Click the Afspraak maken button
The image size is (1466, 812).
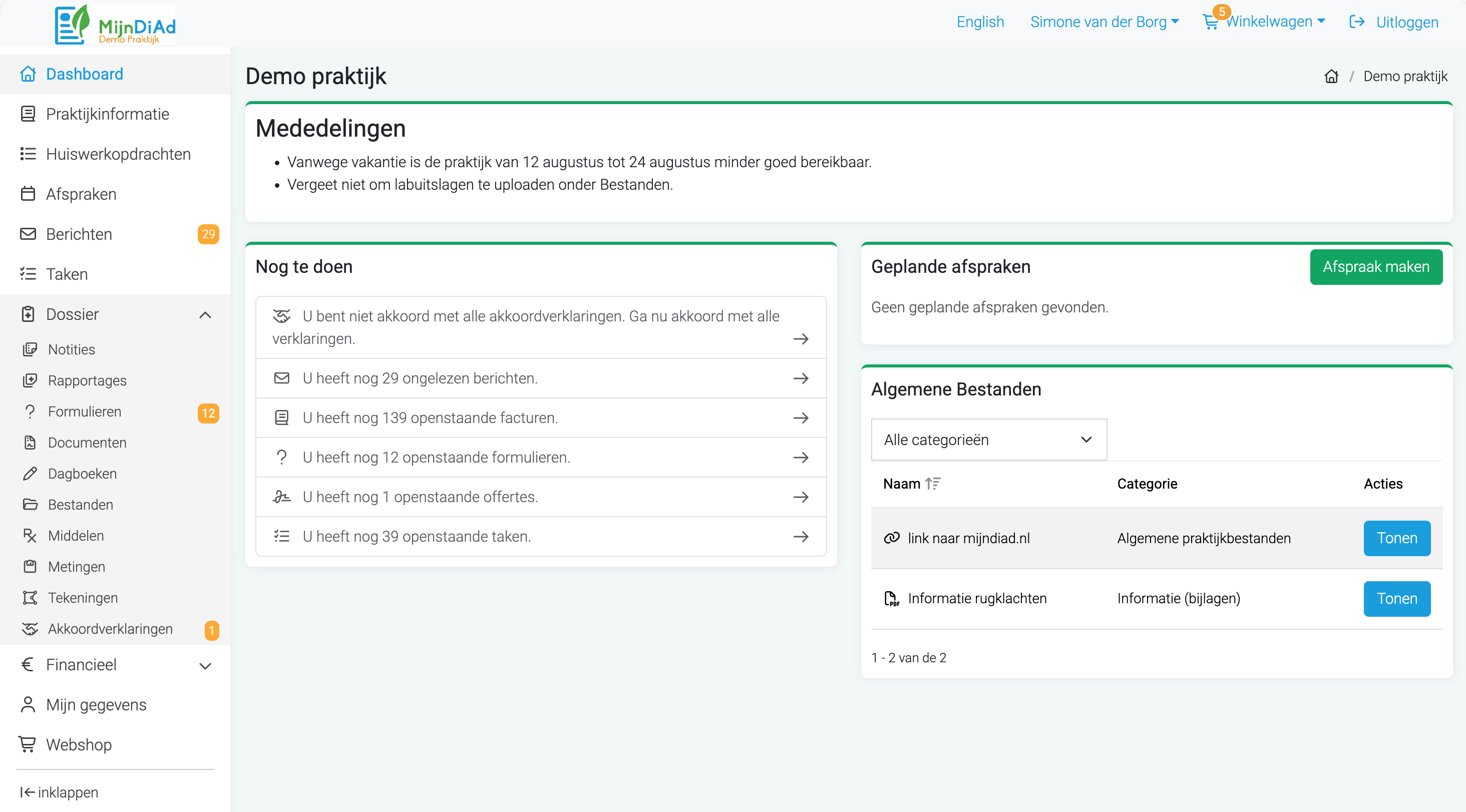(1375, 267)
